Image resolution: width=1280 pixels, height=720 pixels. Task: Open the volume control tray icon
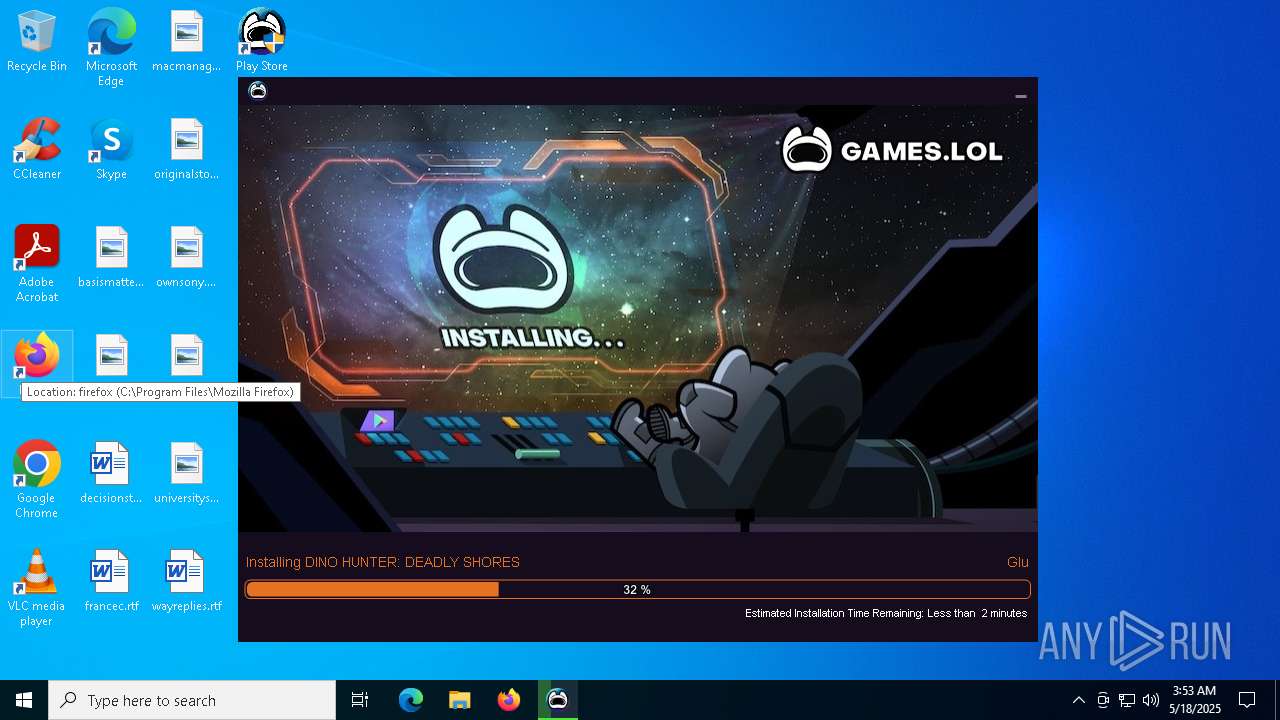(1151, 700)
